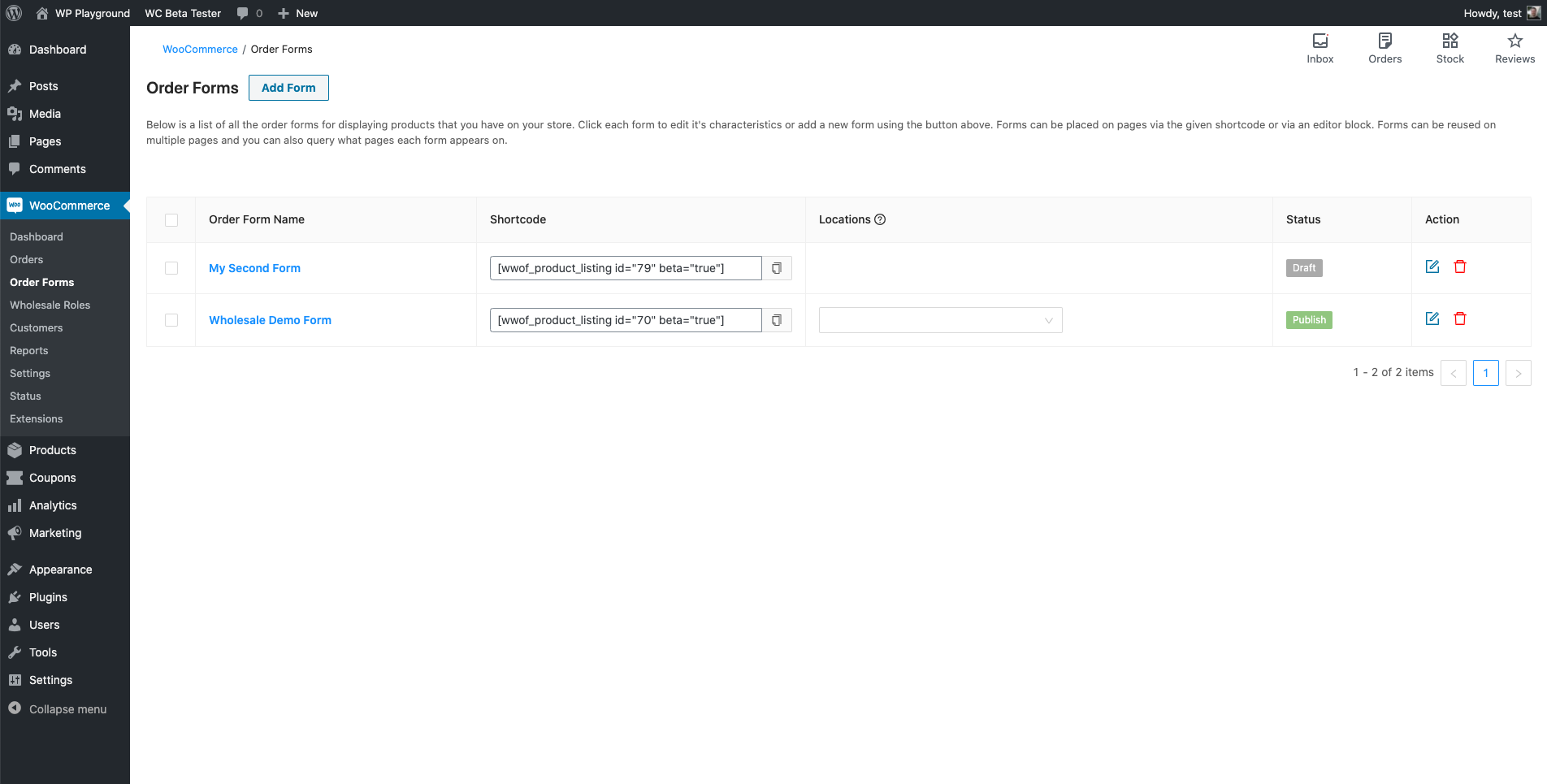Open the Inbox activity panel
The height and width of the screenshot is (784, 1547).
pyautogui.click(x=1319, y=49)
